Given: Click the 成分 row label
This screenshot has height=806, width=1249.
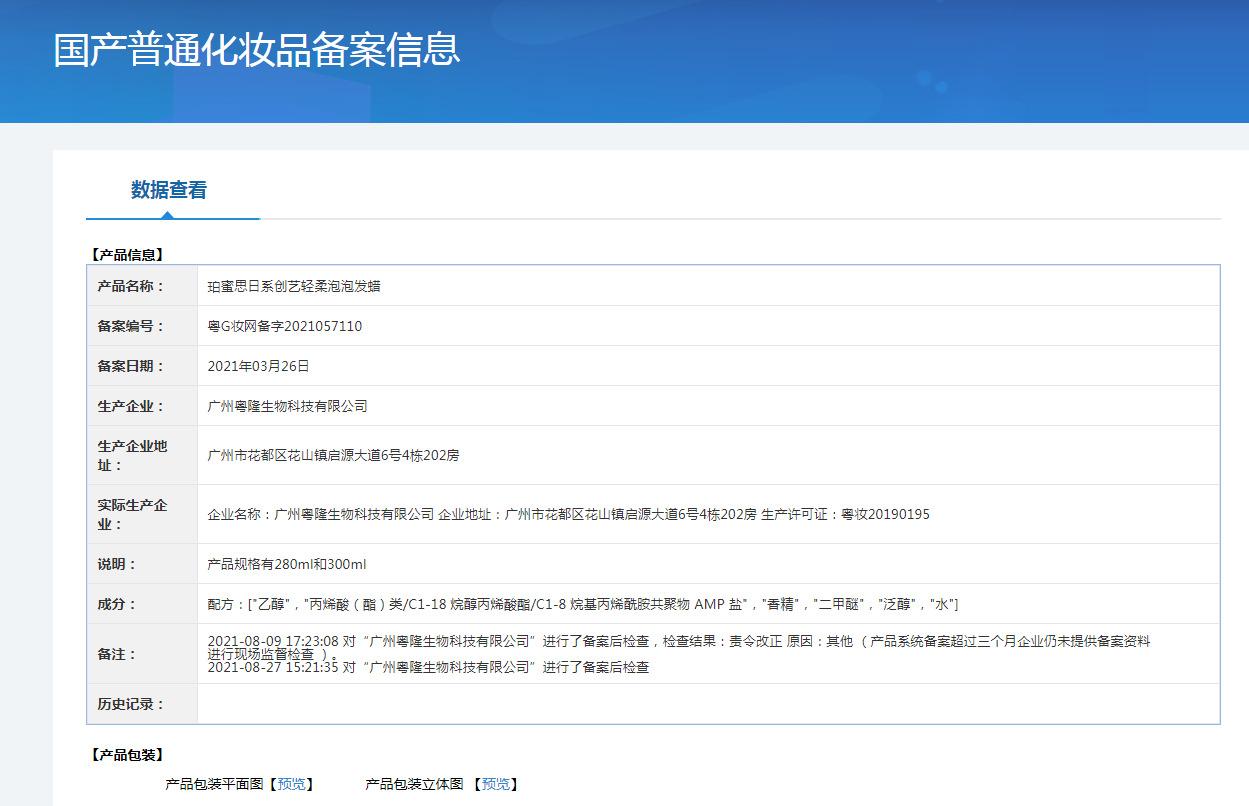Looking at the screenshot, I should click(x=116, y=604).
